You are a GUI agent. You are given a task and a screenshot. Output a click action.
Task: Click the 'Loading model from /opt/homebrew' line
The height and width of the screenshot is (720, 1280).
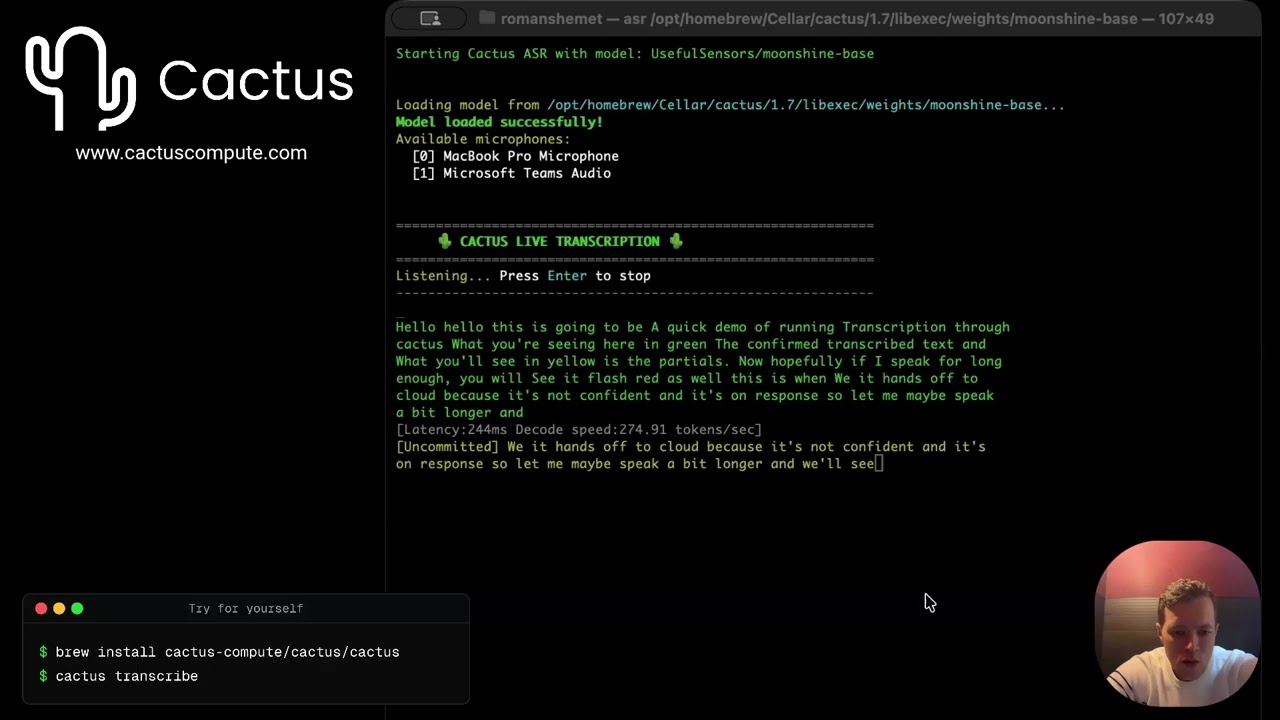click(730, 105)
